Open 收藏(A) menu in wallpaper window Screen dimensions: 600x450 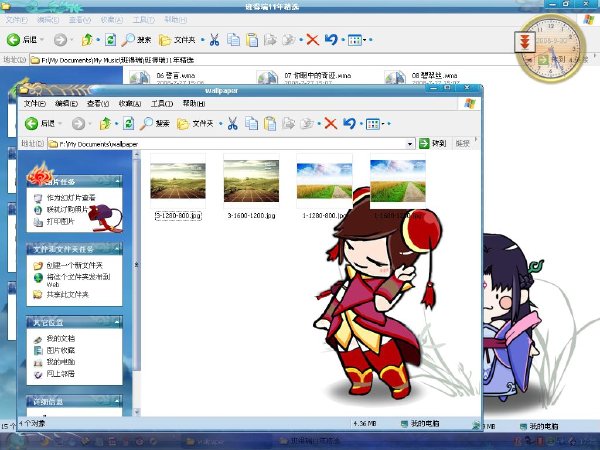pos(130,103)
